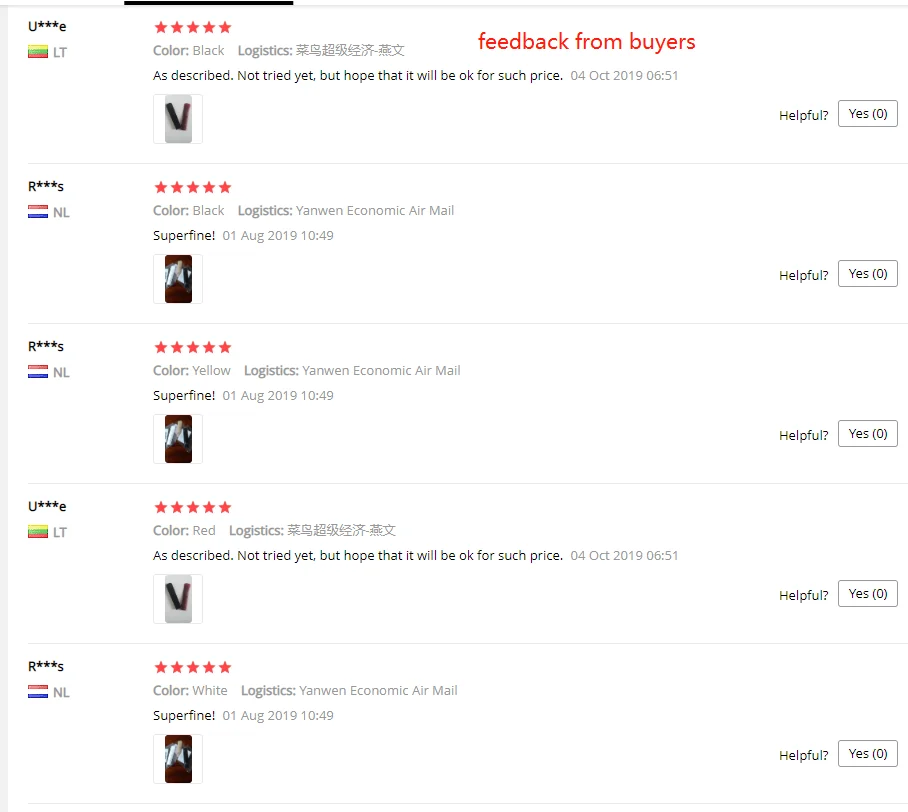908x812 pixels.
Task: Click the Lithuania flag icon of first reviewer
Action: (38, 52)
